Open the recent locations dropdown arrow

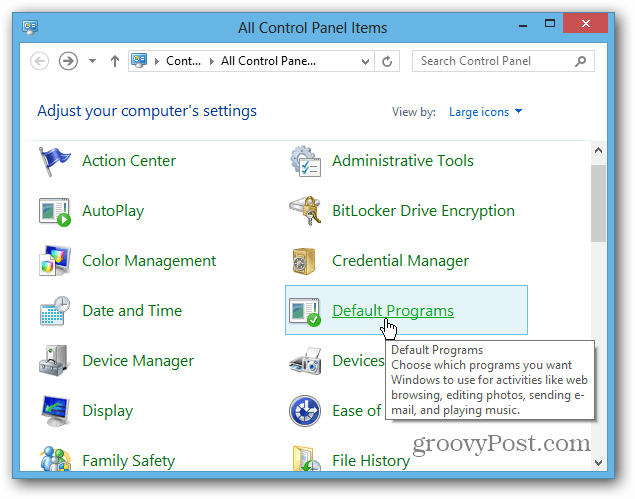pos(93,61)
